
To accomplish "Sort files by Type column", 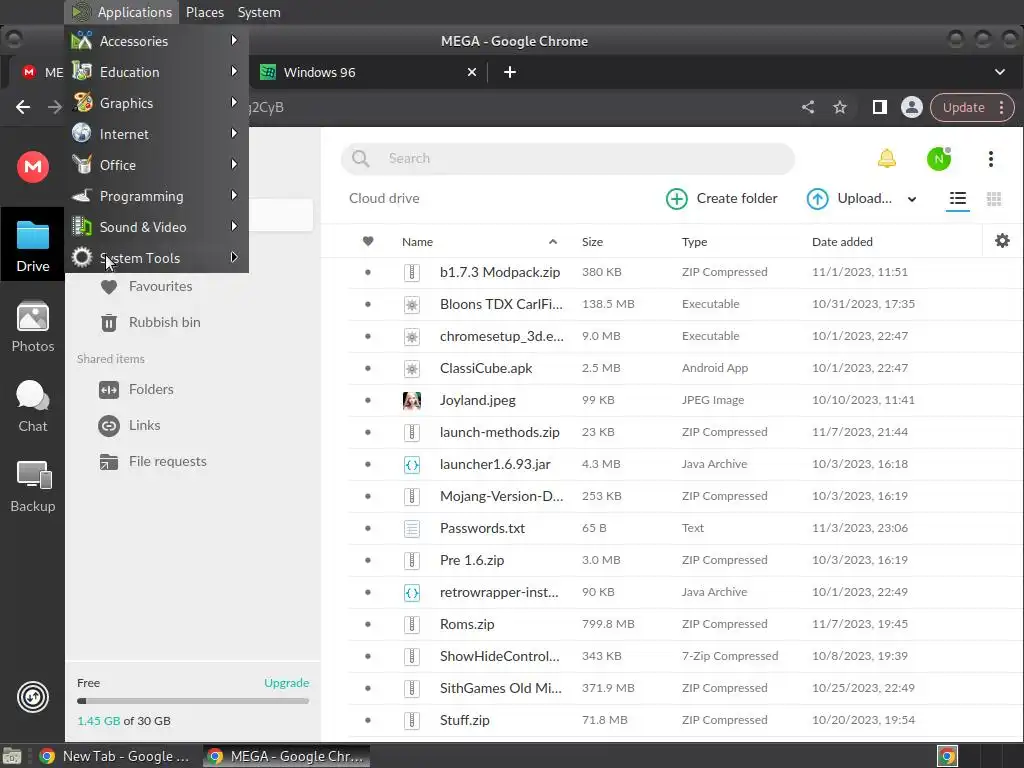I will (694, 242).
